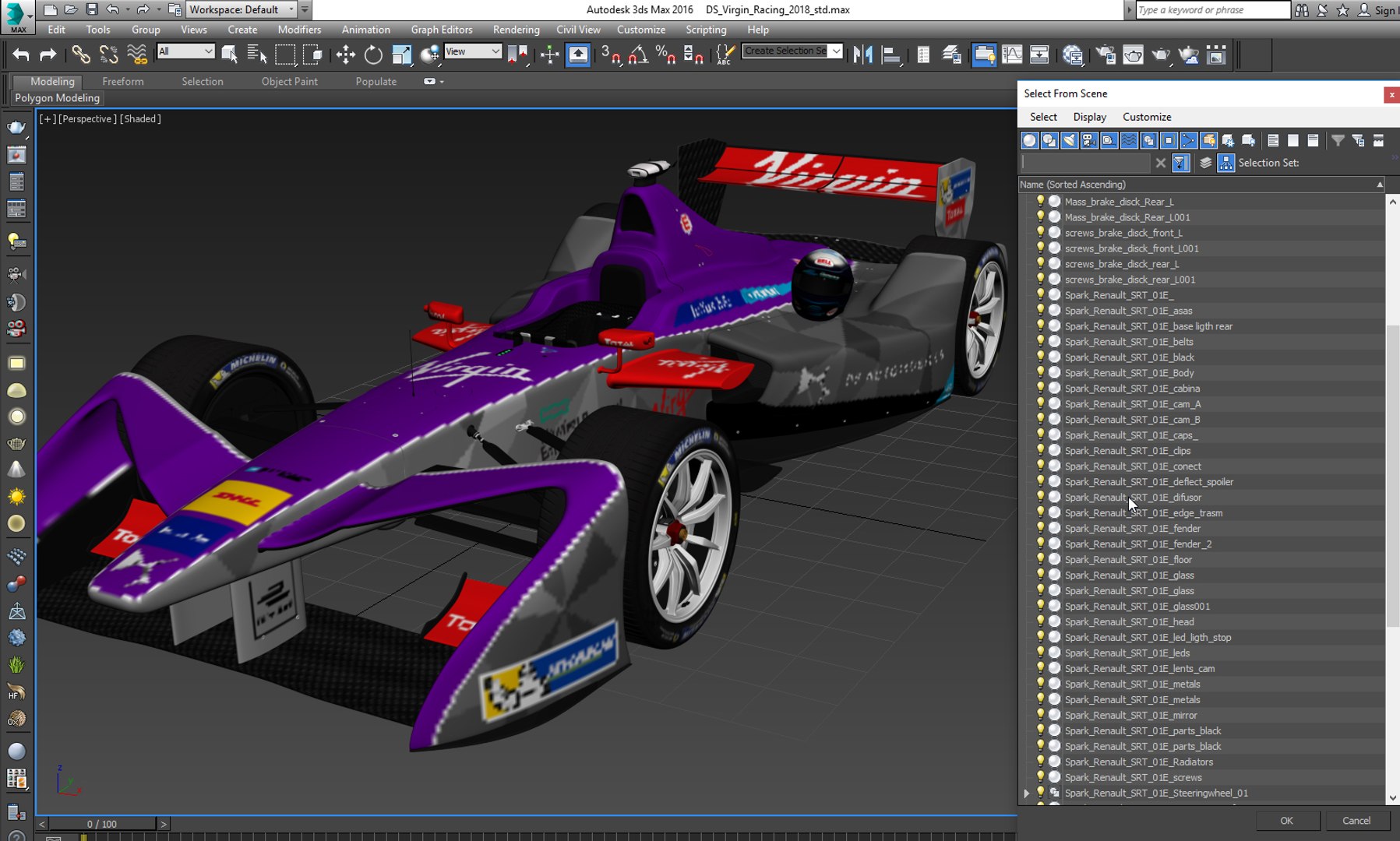1400x841 pixels.
Task: Toggle visibility bulb of Spark_Renault_SRT_01E_Body
Action: (1040, 372)
